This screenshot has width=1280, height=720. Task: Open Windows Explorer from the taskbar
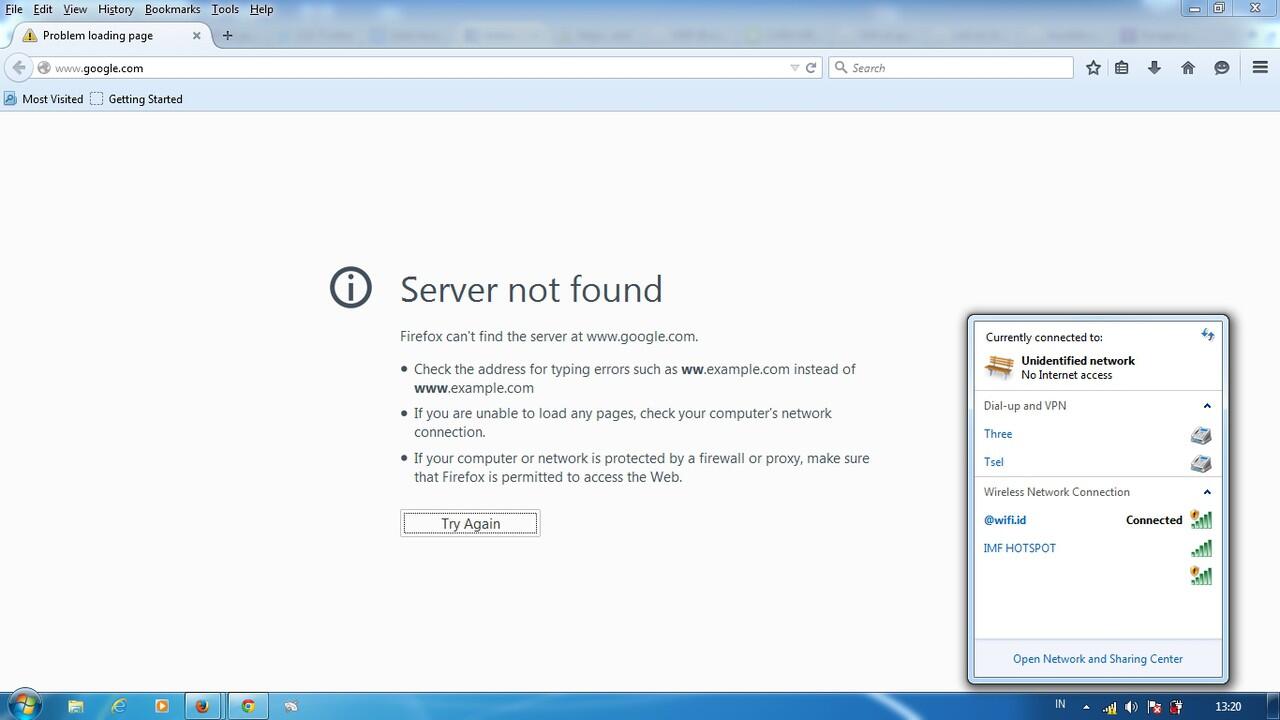click(75, 706)
